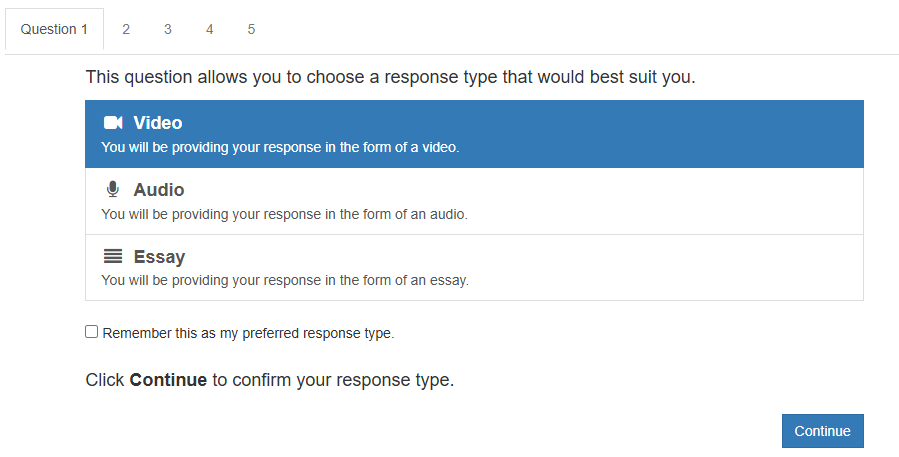Choose the Video response title
Screen dimensions: 899x457
158,123
